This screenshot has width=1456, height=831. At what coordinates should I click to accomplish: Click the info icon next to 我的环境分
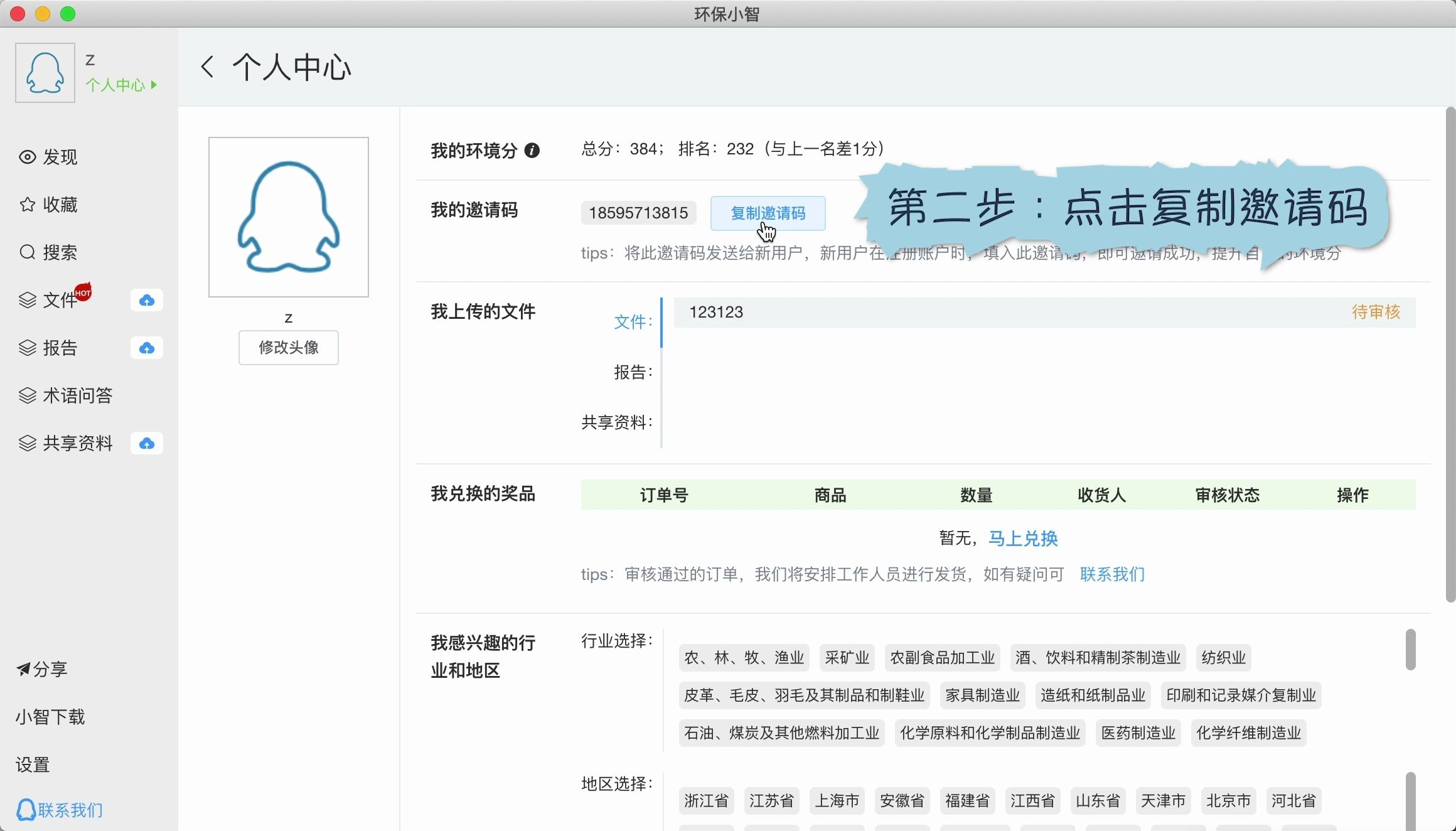pyautogui.click(x=532, y=151)
